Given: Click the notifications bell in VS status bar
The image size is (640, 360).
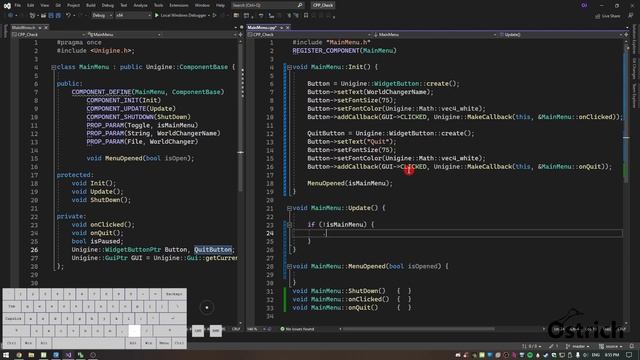Looking at the screenshot, I should pos(632,346).
